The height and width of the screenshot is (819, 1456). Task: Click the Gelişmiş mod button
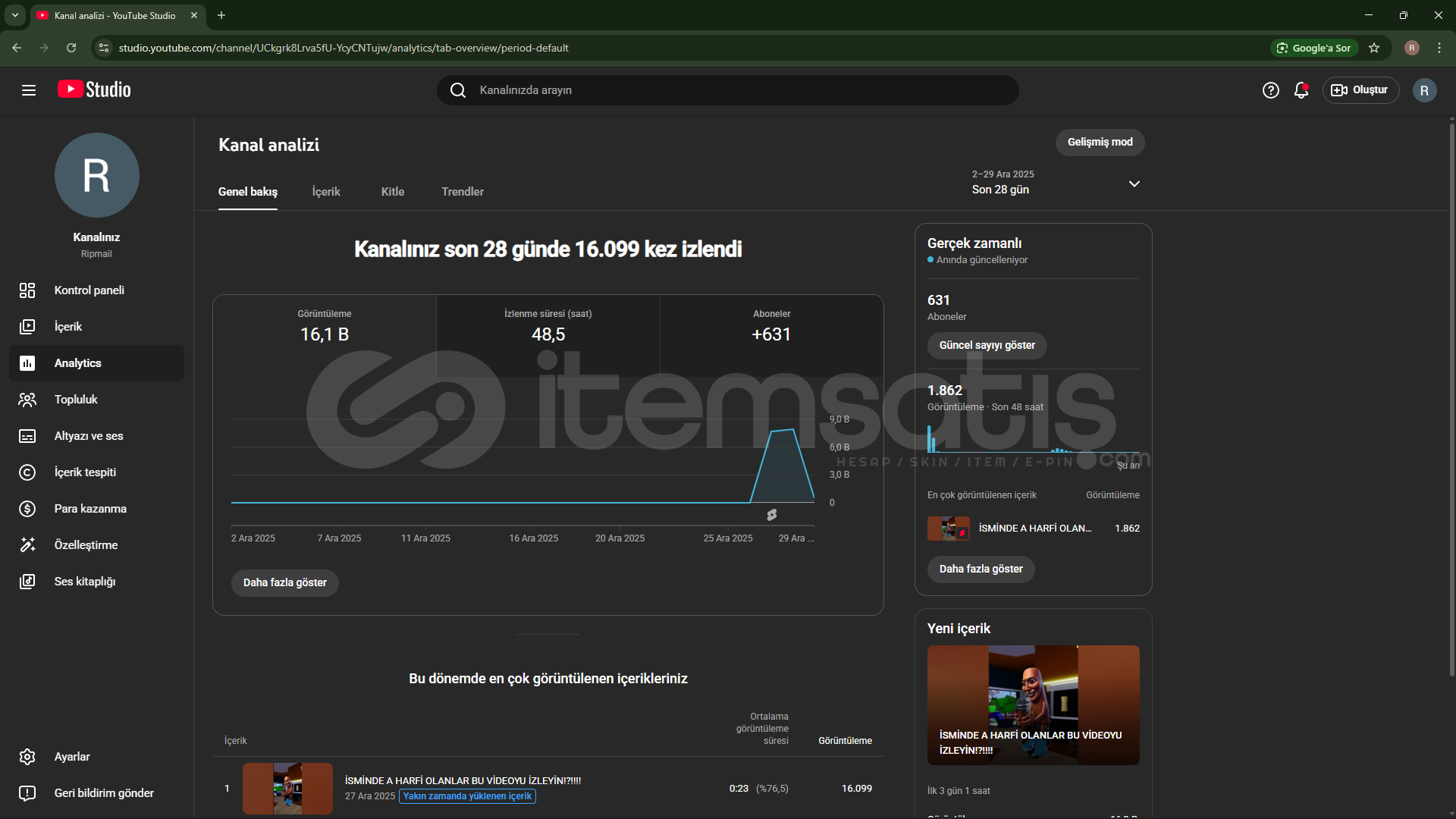1100,142
